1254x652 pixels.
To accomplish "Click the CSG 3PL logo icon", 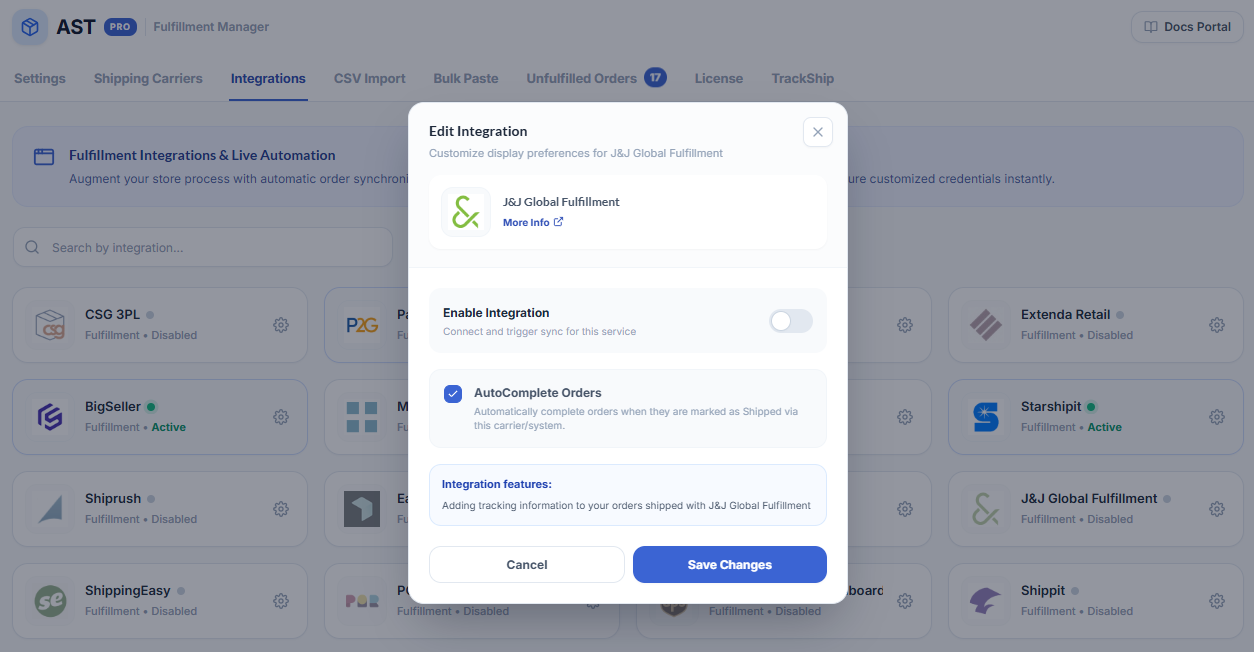I will pyautogui.click(x=50, y=325).
